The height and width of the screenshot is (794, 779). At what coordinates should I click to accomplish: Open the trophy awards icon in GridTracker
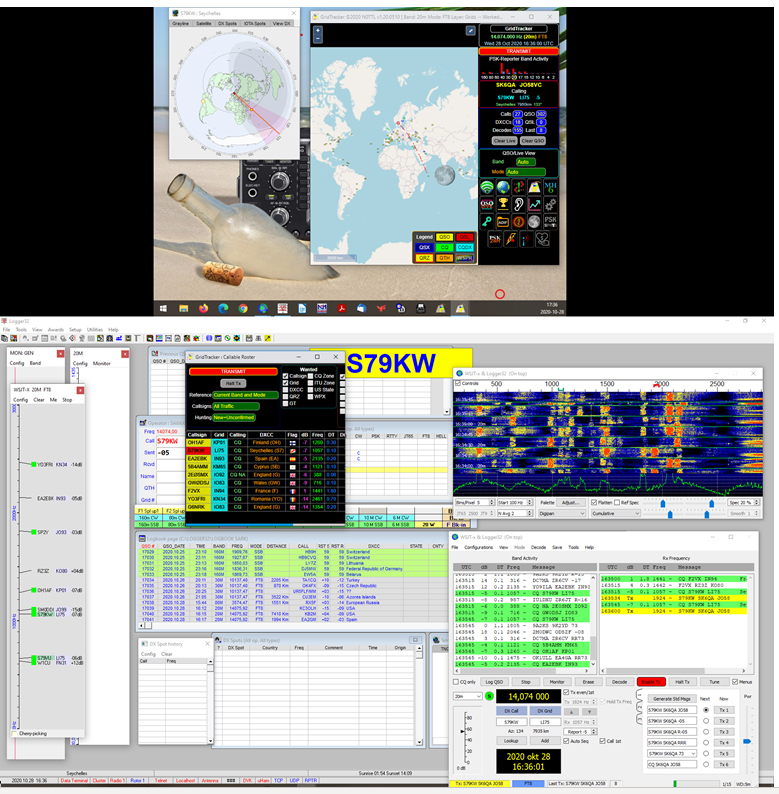(x=502, y=204)
